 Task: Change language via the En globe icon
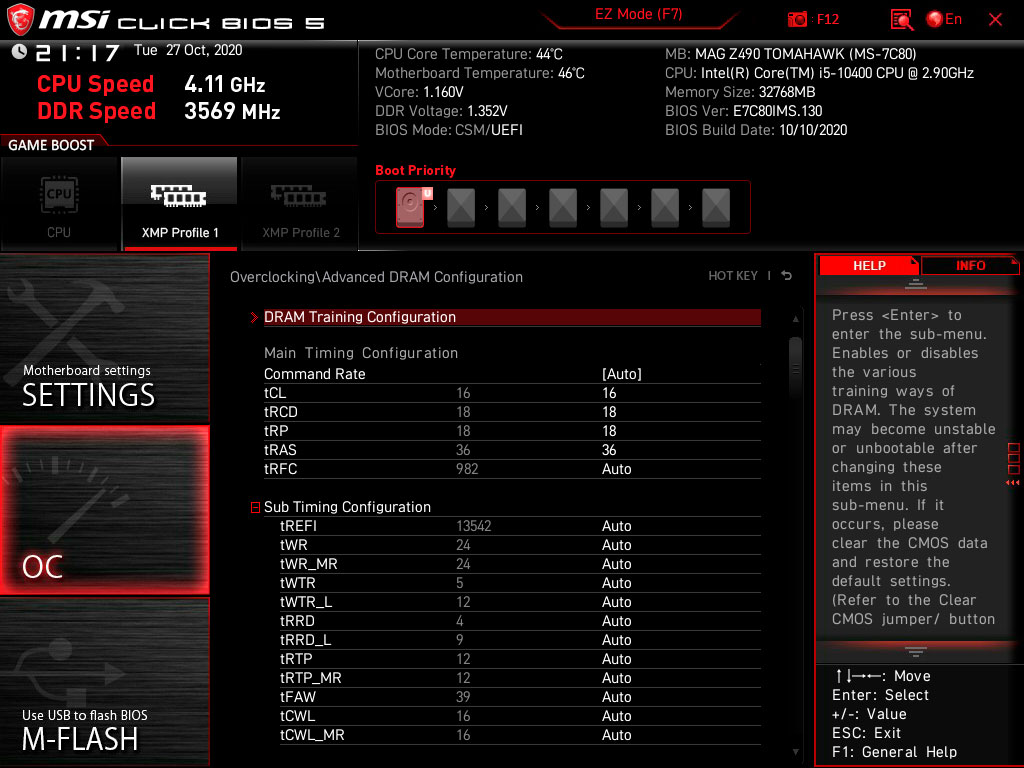tap(944, 20)
